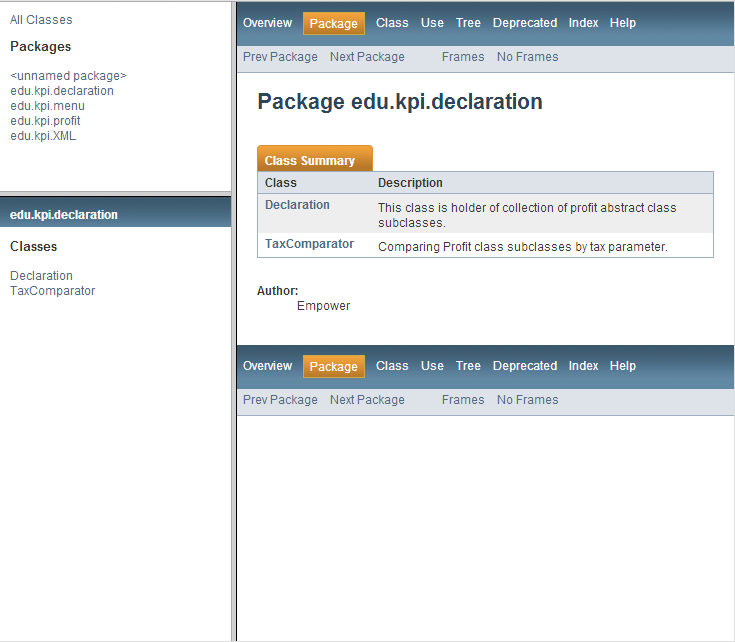Open Use in the bottom navigation bar
The height and width of the screenshot is (642, 735).
[x=432, y=366]
